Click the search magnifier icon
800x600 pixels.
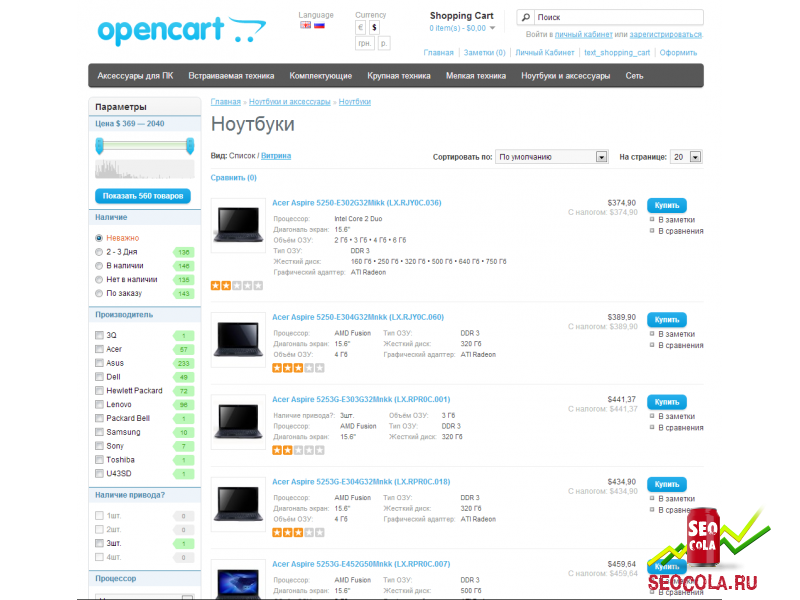(x=526, y=17)
